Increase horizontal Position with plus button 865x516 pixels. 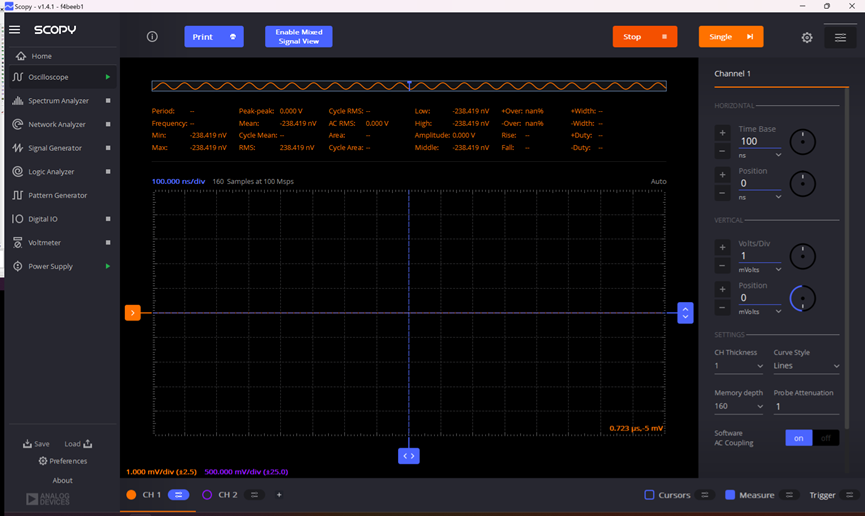click(x=722, y=174)
